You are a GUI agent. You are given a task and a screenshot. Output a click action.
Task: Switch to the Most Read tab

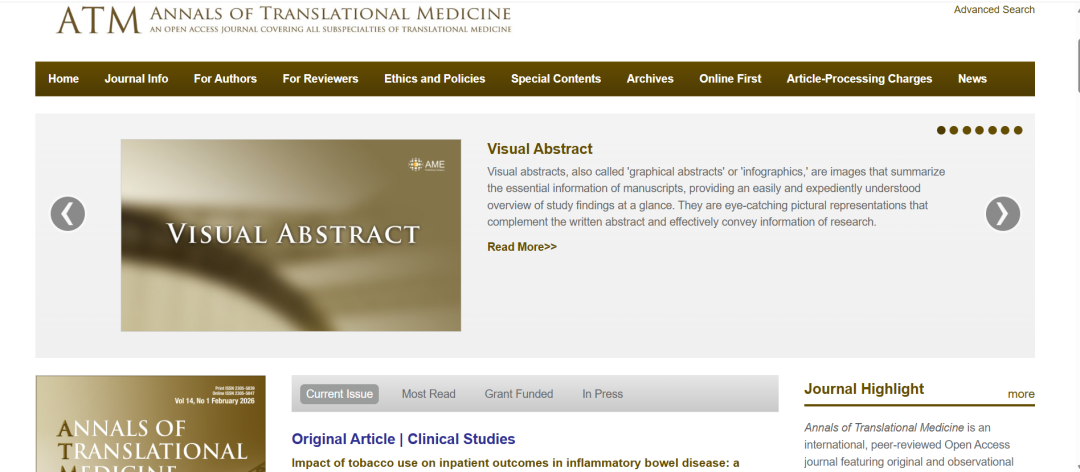click(x=428, y=394)
